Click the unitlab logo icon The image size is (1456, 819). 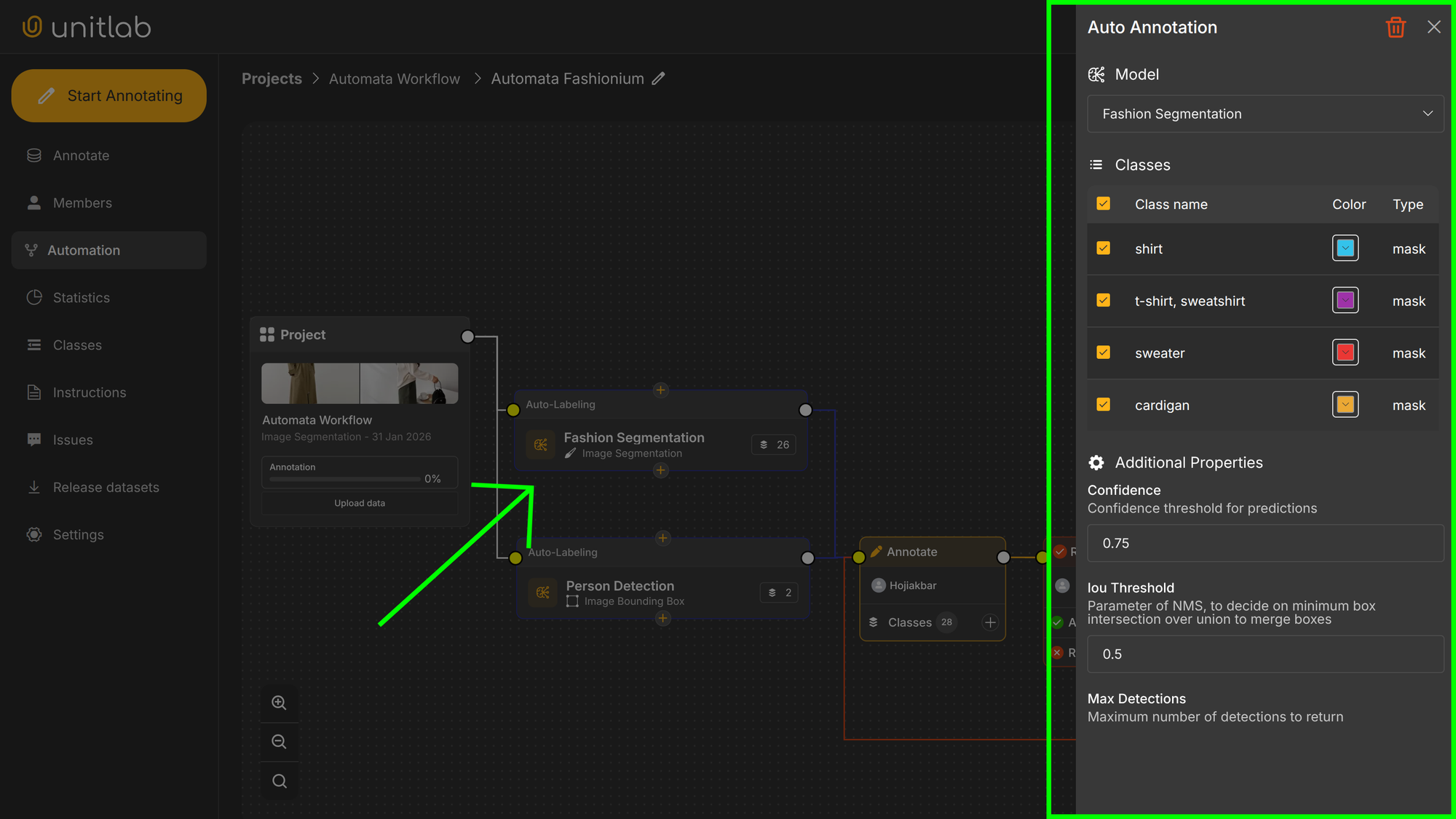pos(31,26)
